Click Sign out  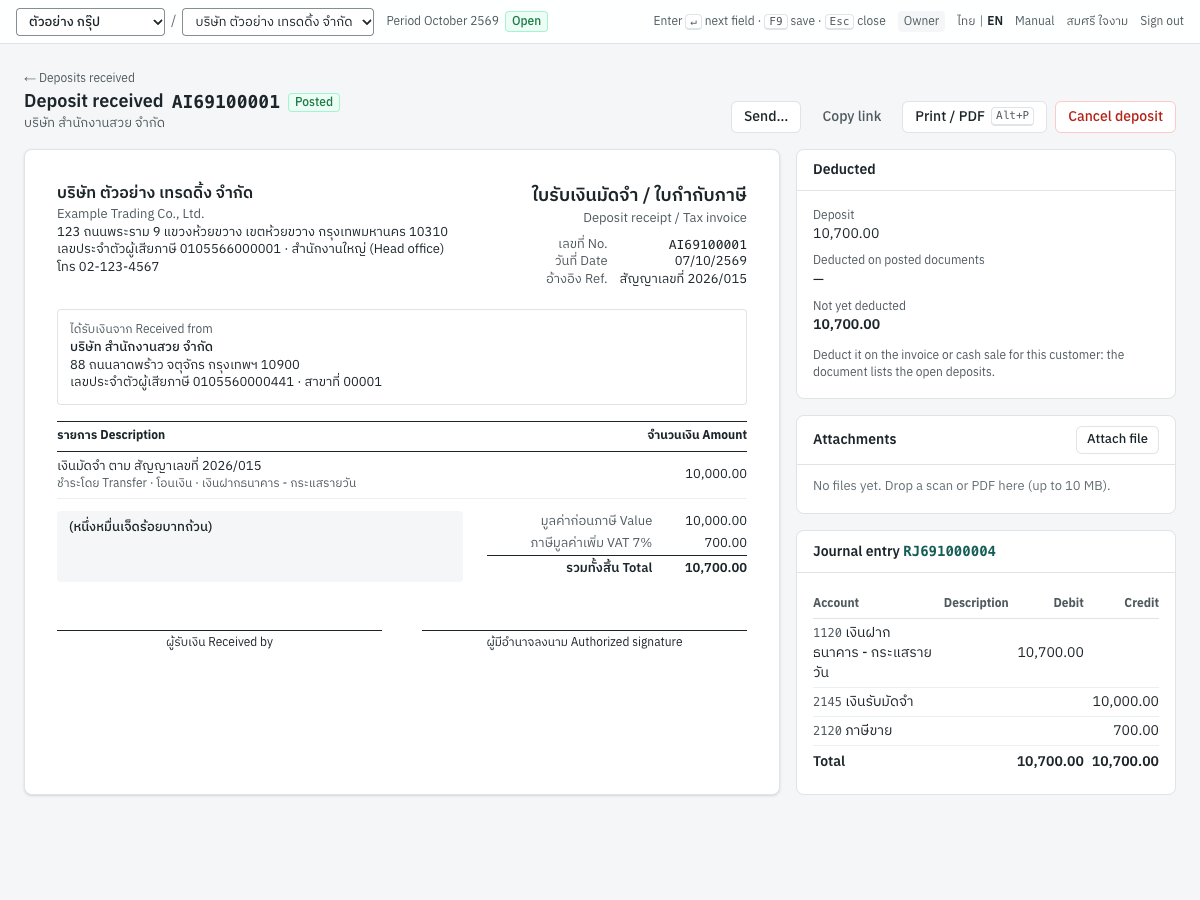click(x=1162, y=21)
